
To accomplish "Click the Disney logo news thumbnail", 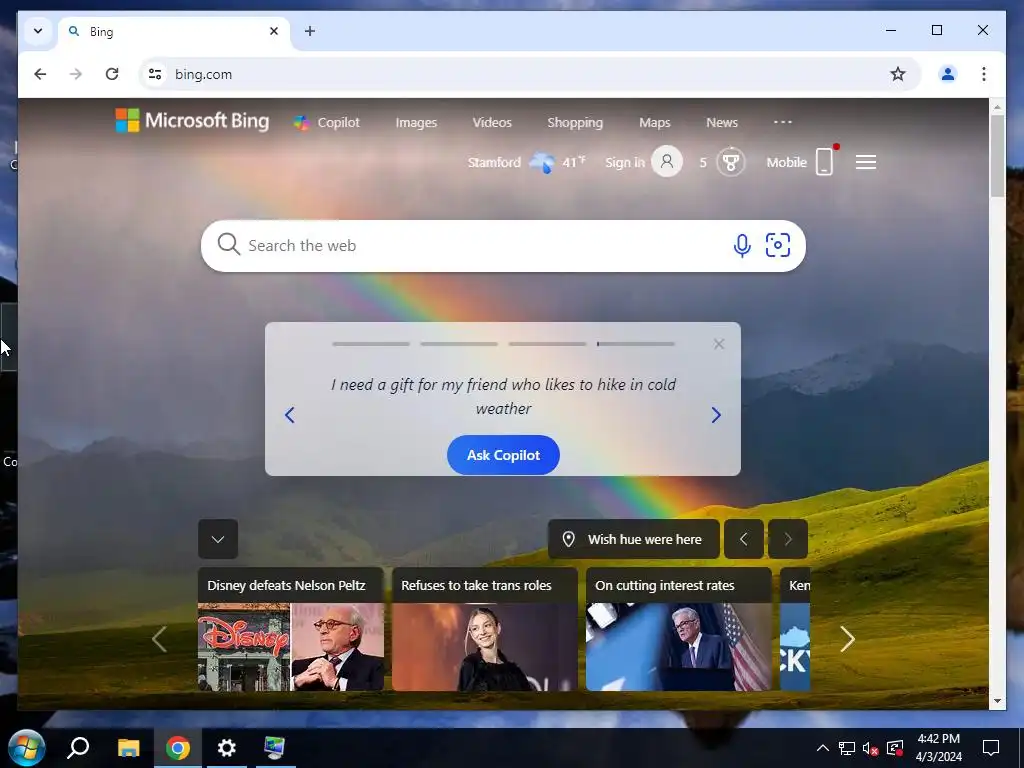I will point(243,647).
